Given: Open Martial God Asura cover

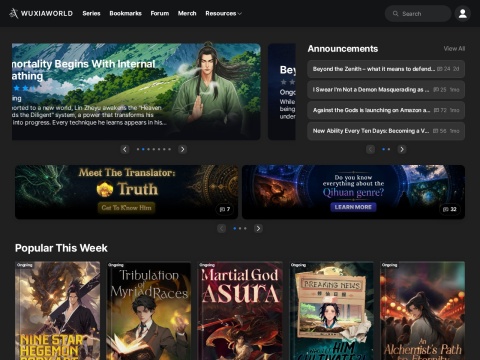Looking at the screenshot, I should [x=240, y=311].
